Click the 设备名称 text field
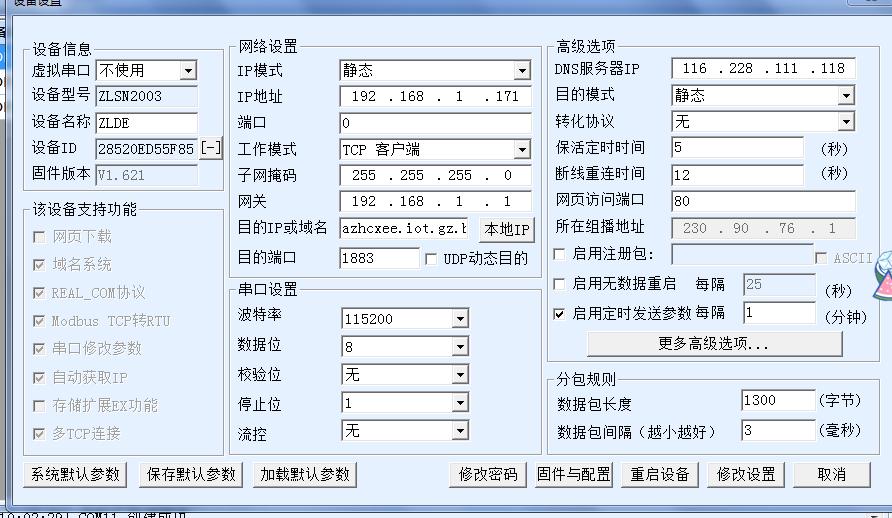The width and height of the screenshot is (892, 518). (146, 123)
